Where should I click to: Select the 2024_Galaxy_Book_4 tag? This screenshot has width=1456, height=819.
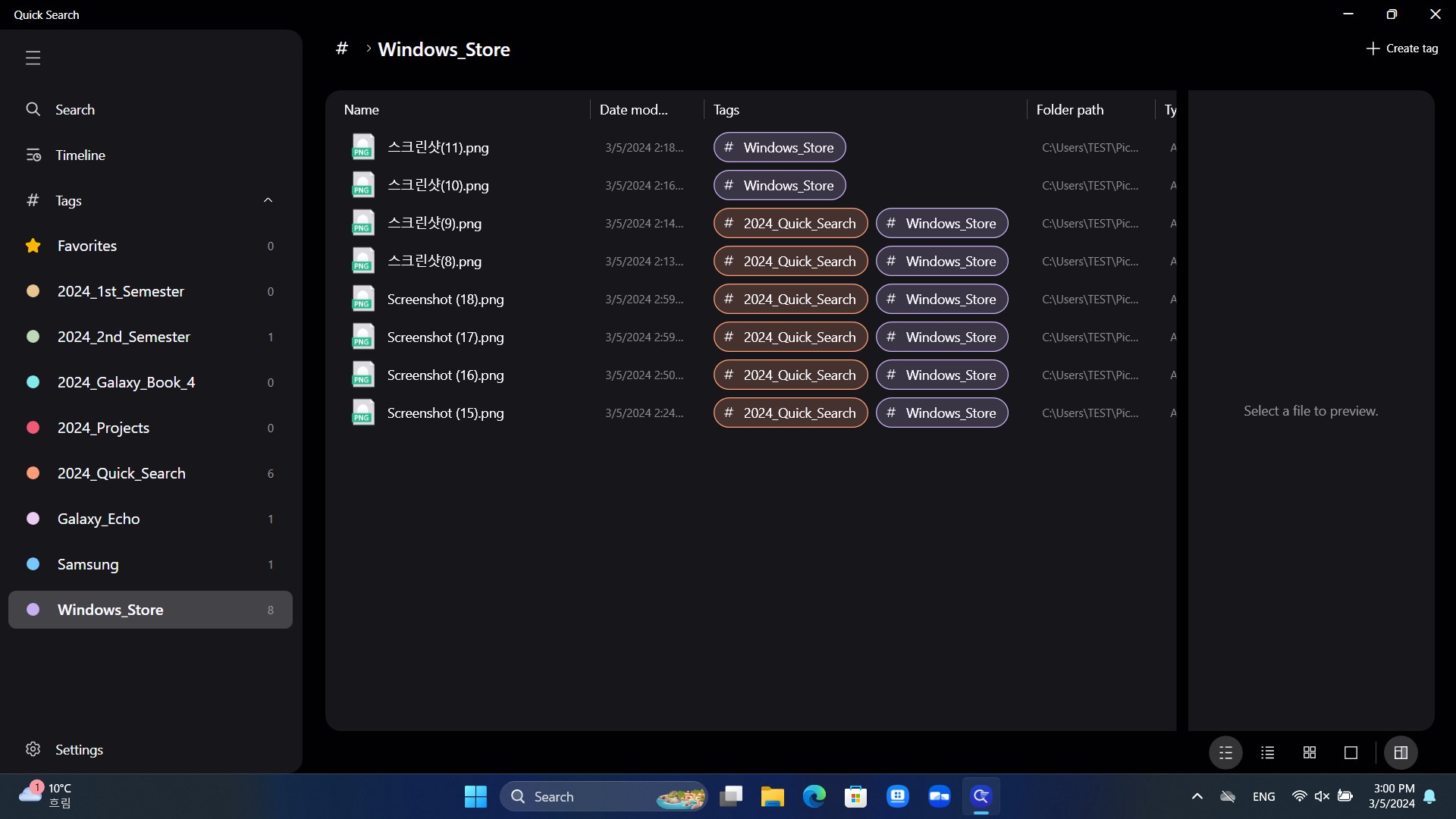tap(150, 382)
